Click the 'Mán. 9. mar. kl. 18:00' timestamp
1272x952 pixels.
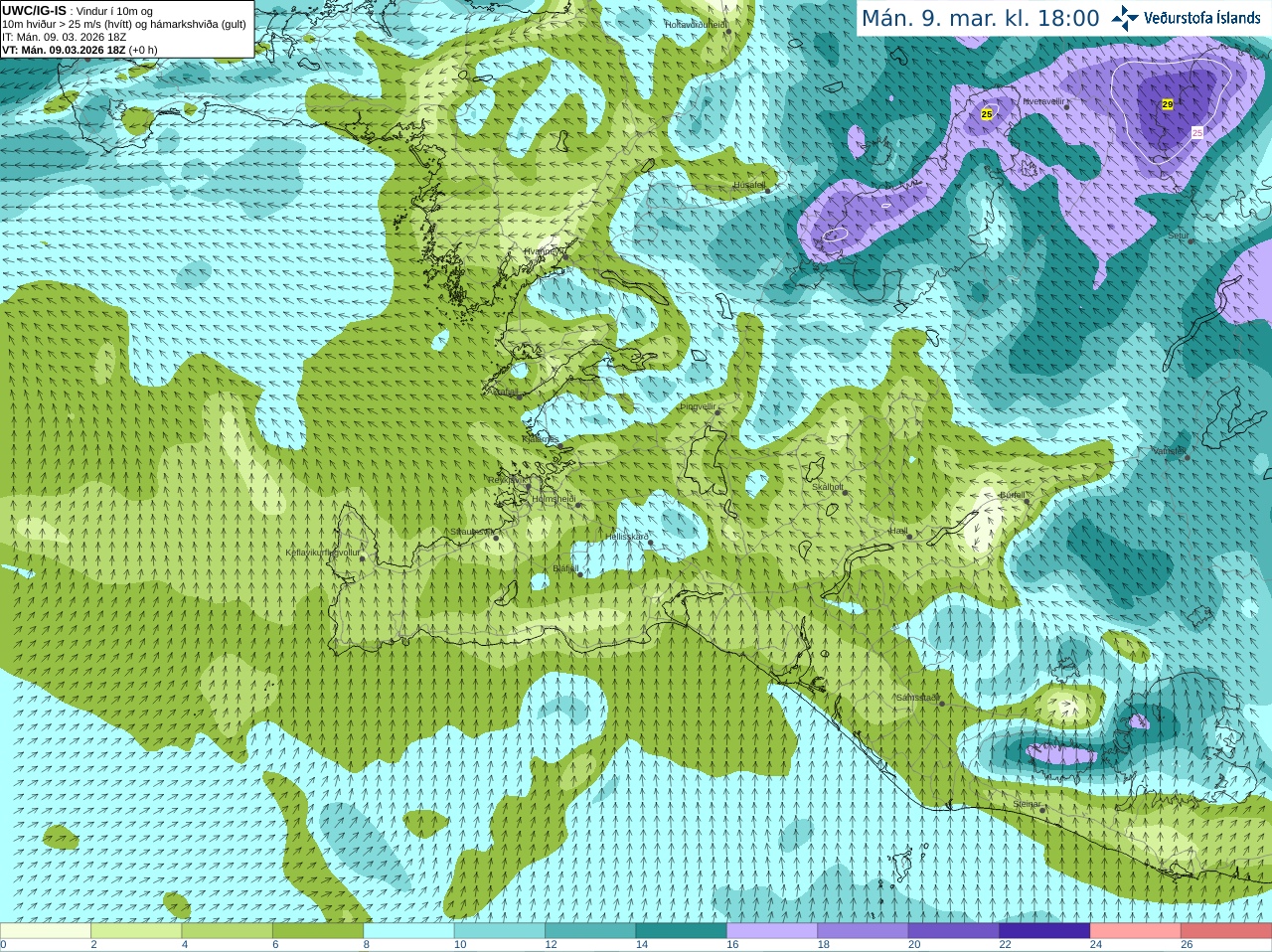(x=980, y=19)
